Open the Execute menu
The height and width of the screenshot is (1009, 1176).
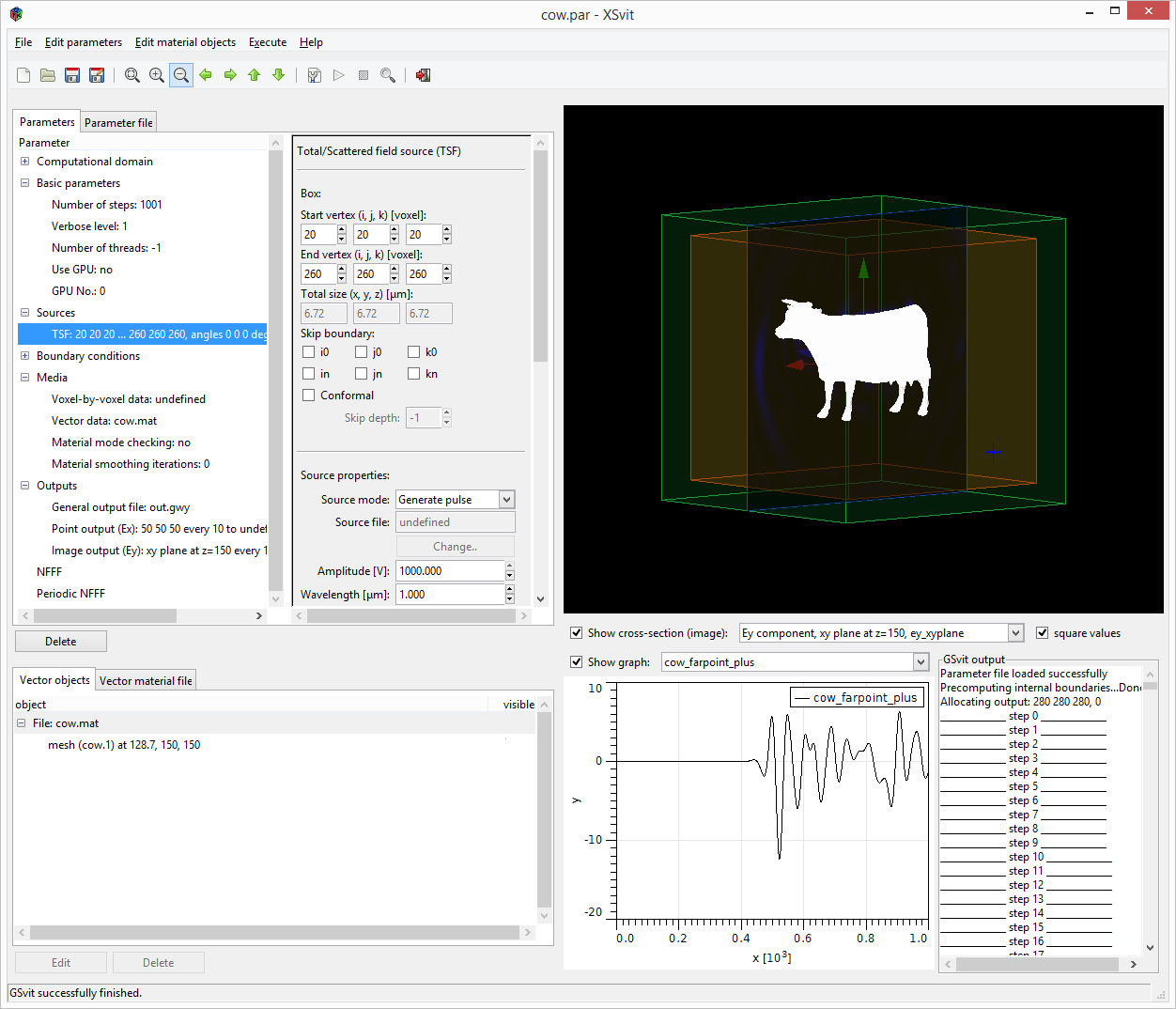coord(268,42)
